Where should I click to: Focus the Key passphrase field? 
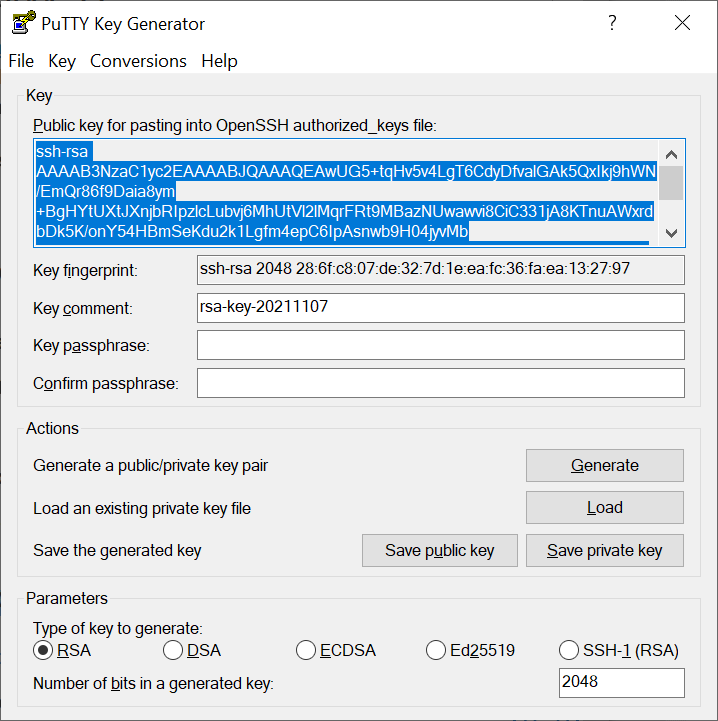tap(441, 345)
